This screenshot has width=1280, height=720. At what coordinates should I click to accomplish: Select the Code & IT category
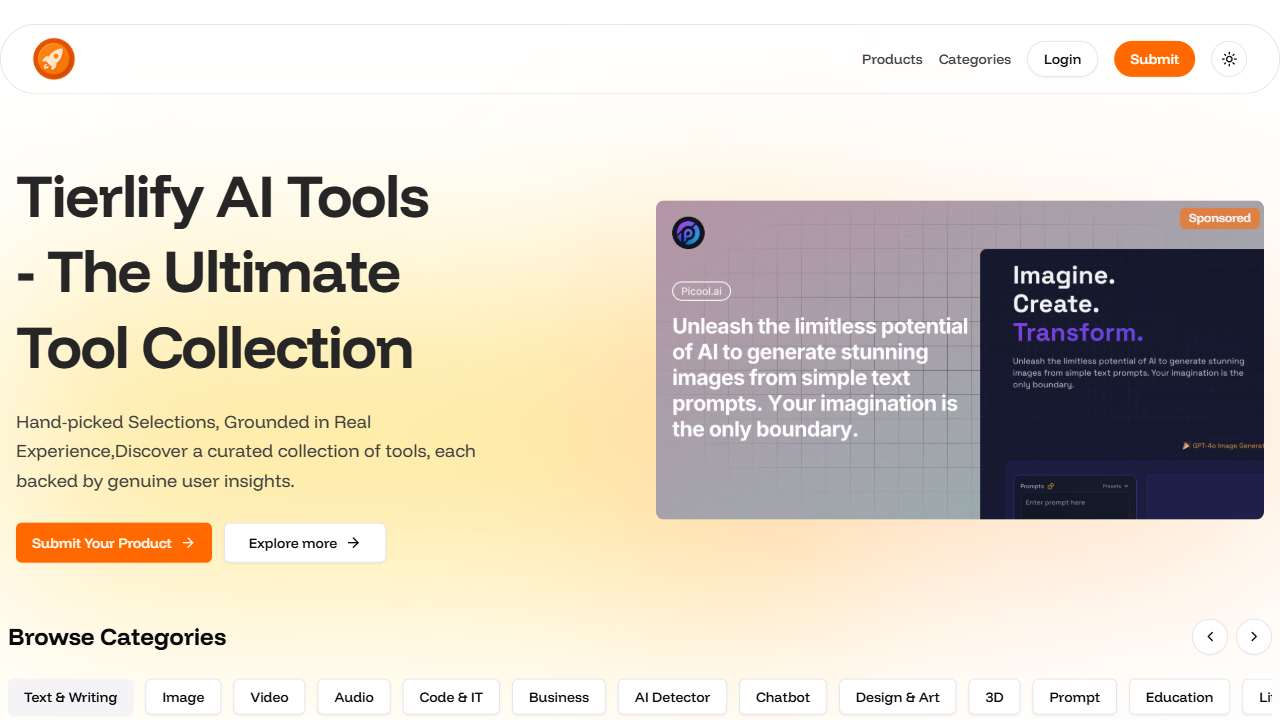(x=451, y=697)
